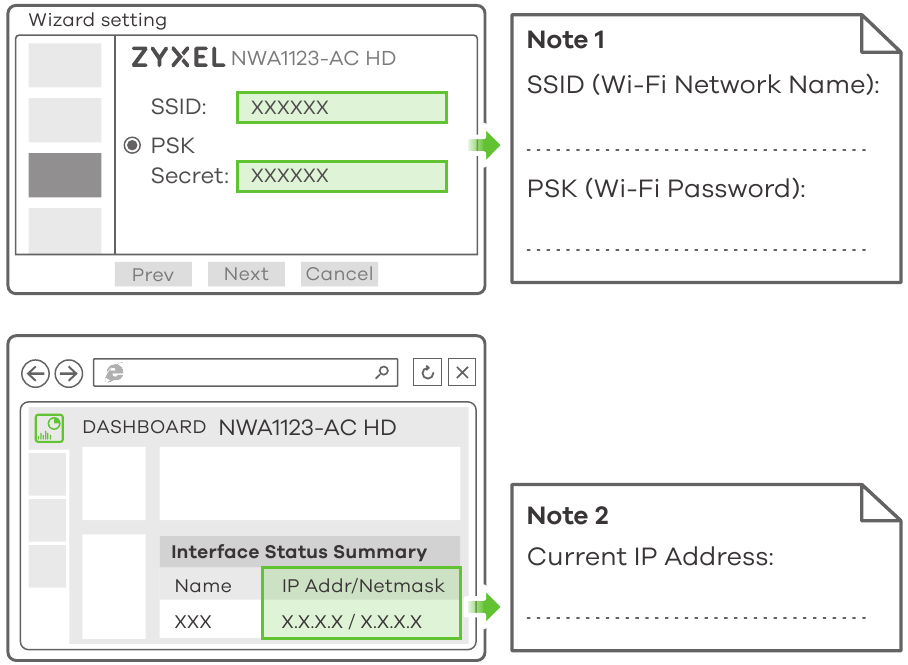The width and height of the screenshot is (908, 665).
Task: Click the X.X.X.X / X.X.X.X address cell
Action: click(x=352, y=622)
